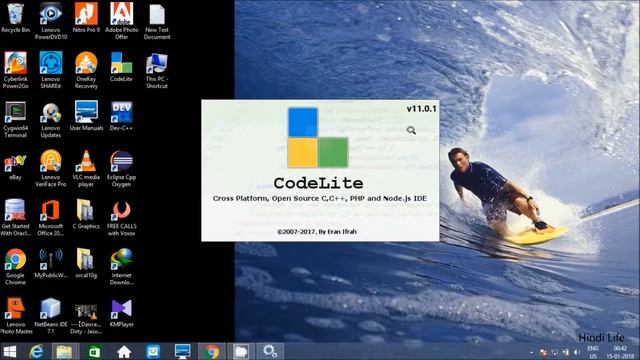The height and width of the screenshot is (360, 640).
Task: Launch Lenovo SHAREit shortcut
Action: point(51,70)
